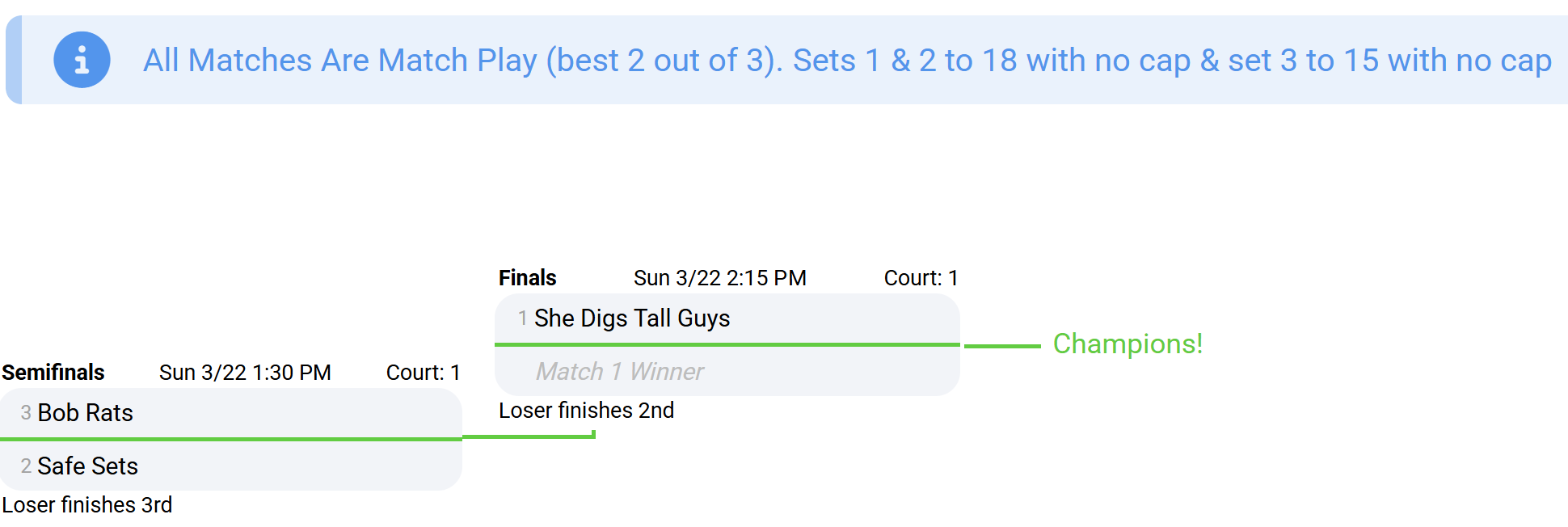The width and height of the screenshot is (1568, 527).
Task: Click the Match 1 Winner placeholder slot
Action: [x=620, y=372]
